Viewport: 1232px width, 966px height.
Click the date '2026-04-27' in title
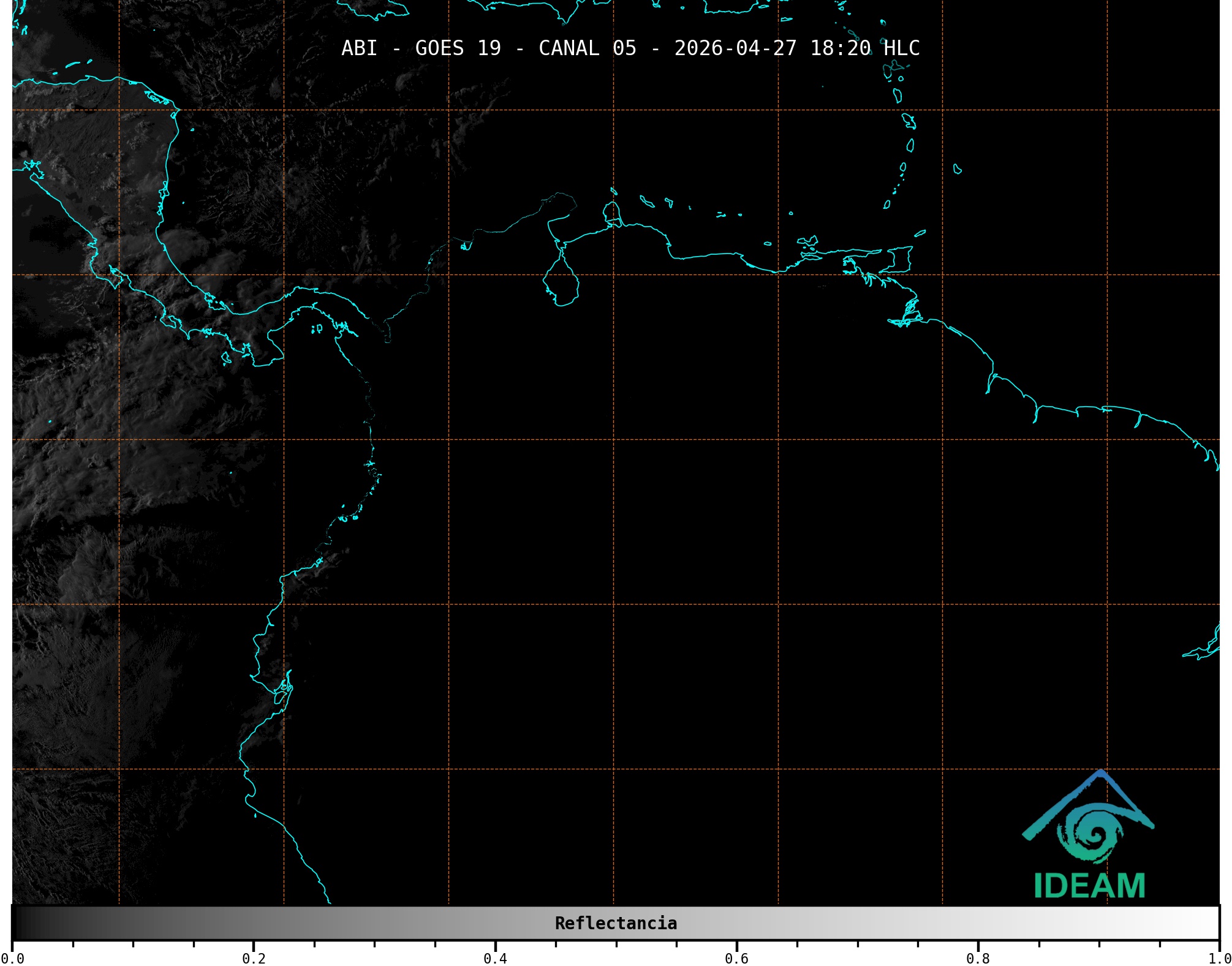click(x=735, y=48)
